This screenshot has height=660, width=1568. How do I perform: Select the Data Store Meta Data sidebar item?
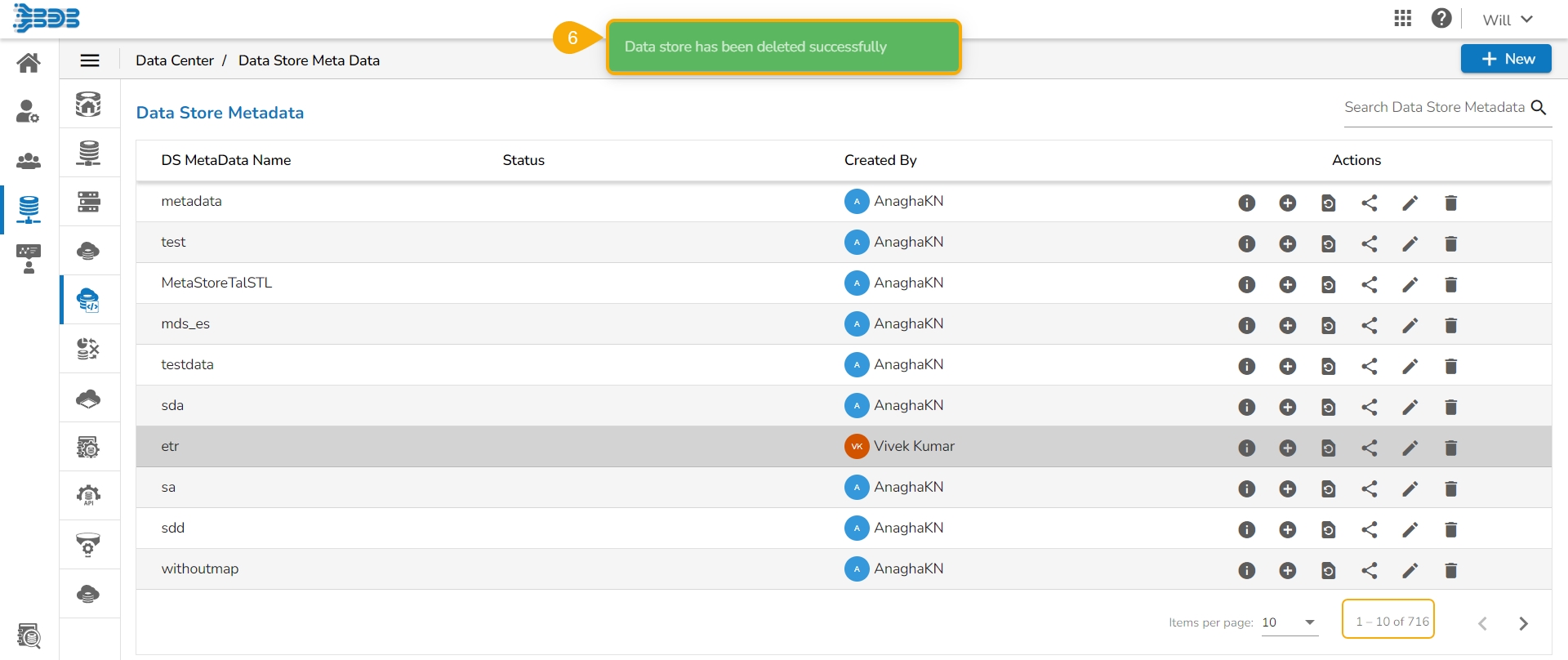(x=88, y=300)
